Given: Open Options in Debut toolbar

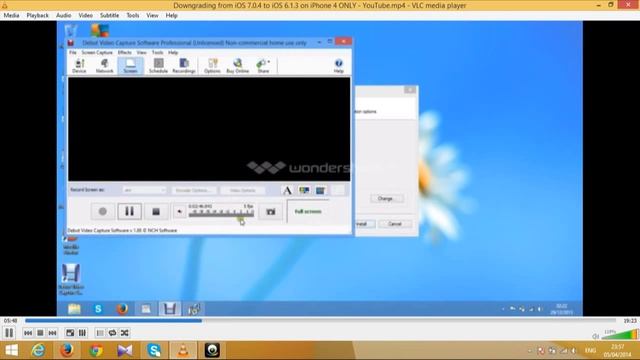Looking at the screenshot, I should (x=212, y=66).
